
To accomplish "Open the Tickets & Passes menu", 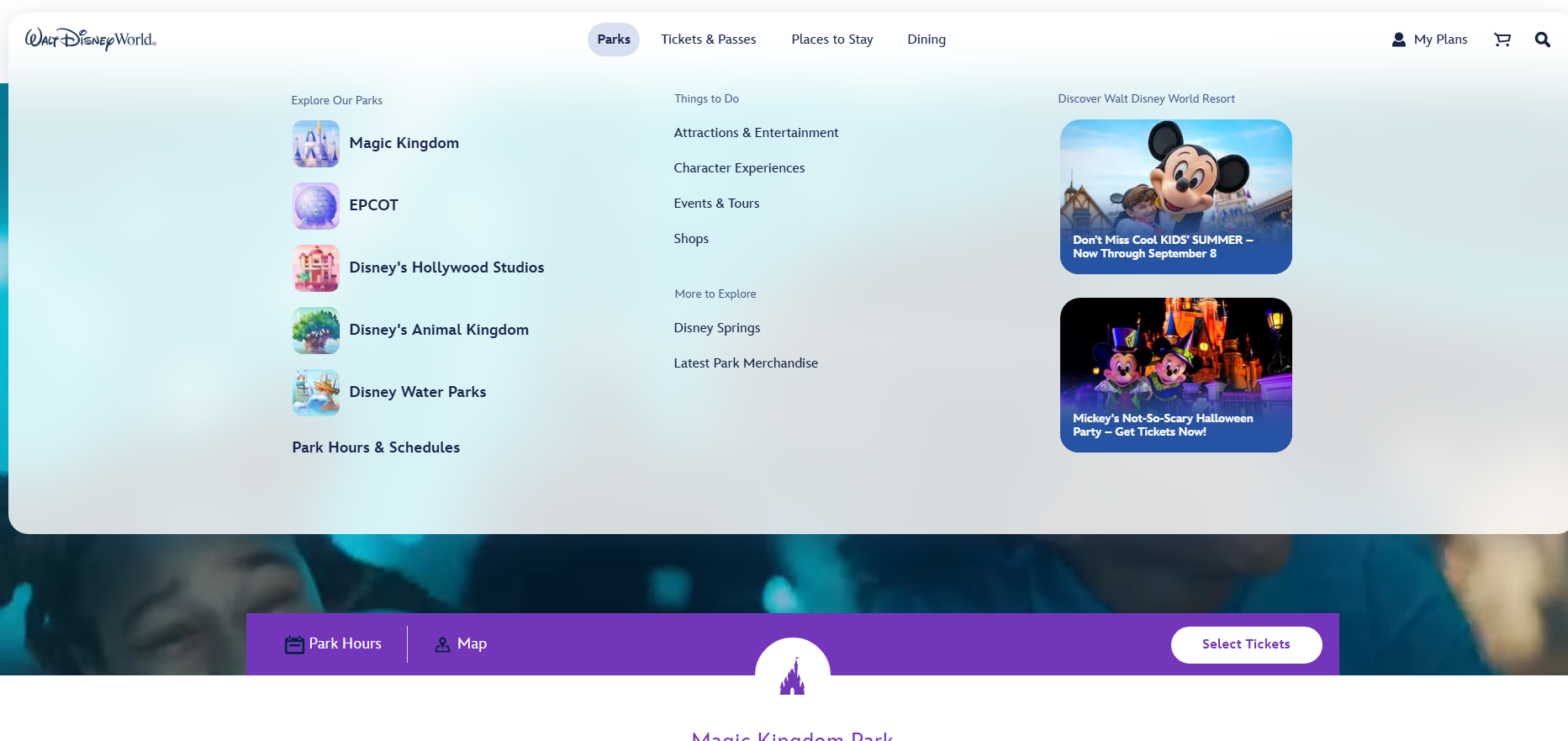I will [709, 40].
